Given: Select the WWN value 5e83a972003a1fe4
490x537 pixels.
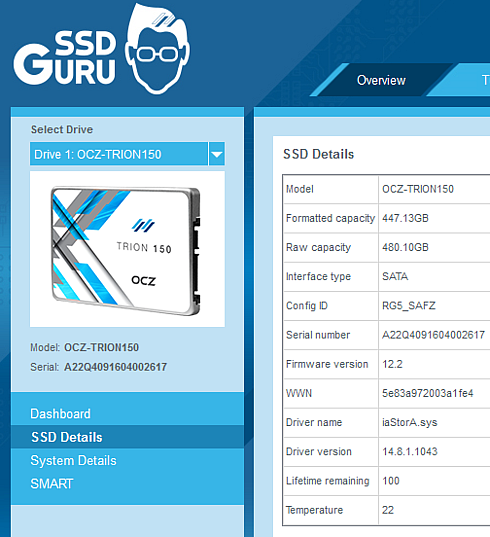Looking at the screenshot, I should [x=428, y=393].
